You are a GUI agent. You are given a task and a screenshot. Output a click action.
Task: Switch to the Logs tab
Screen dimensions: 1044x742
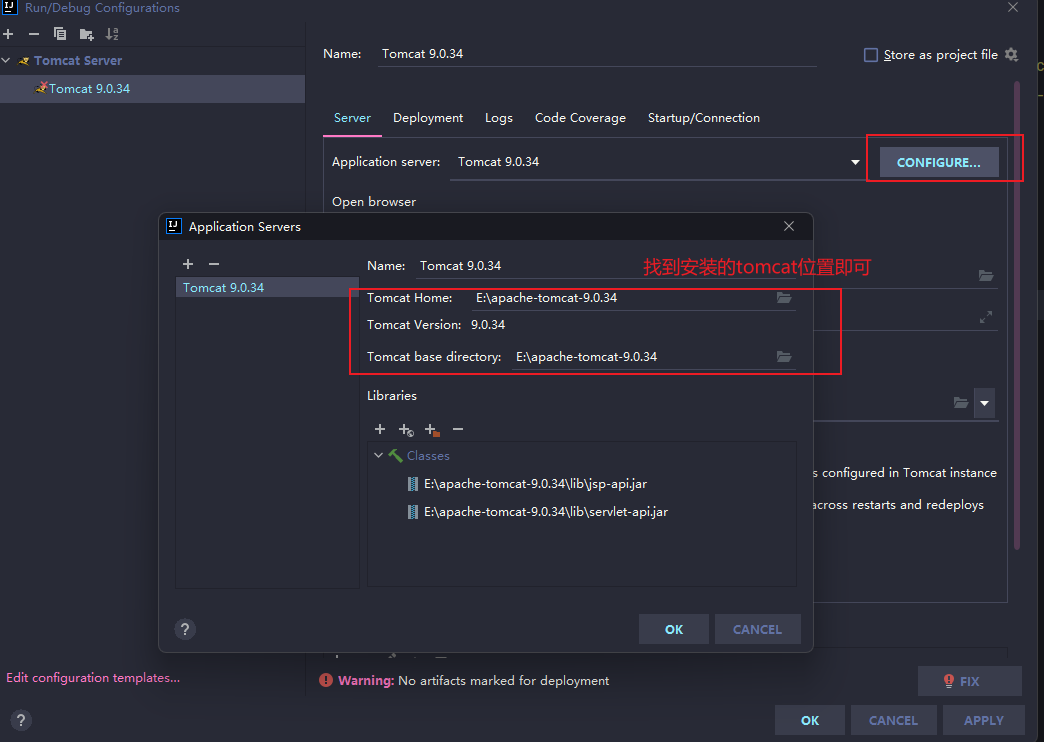[499, 118]
